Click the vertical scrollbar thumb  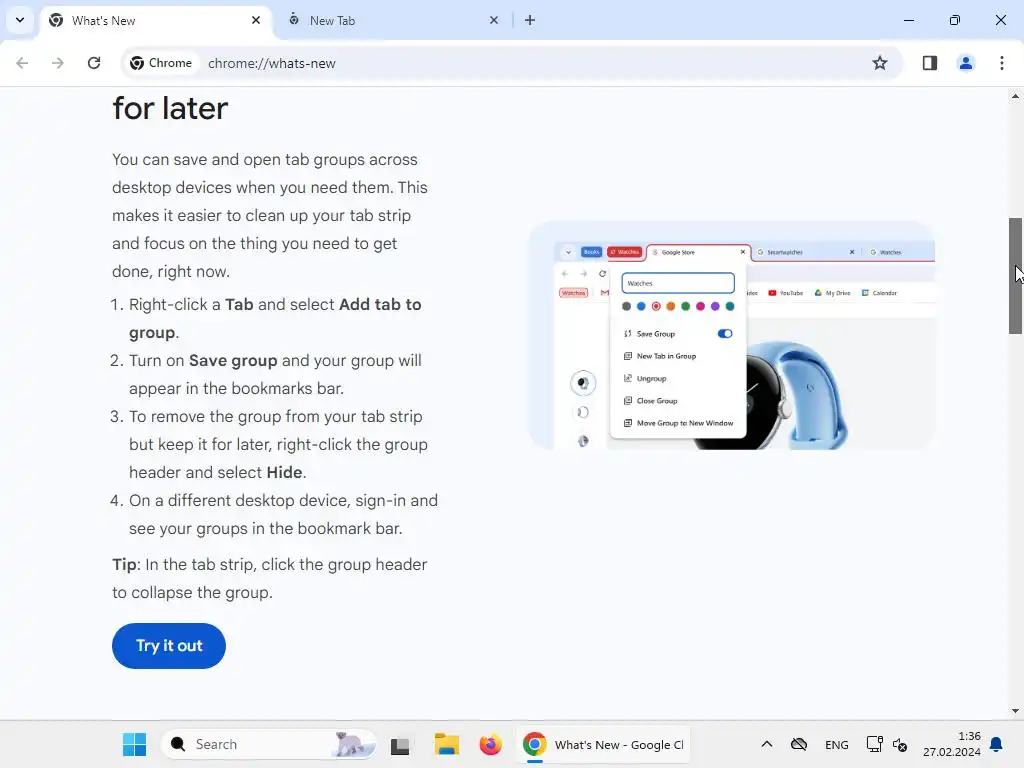pyautogui.click(x=1015, y=276)
